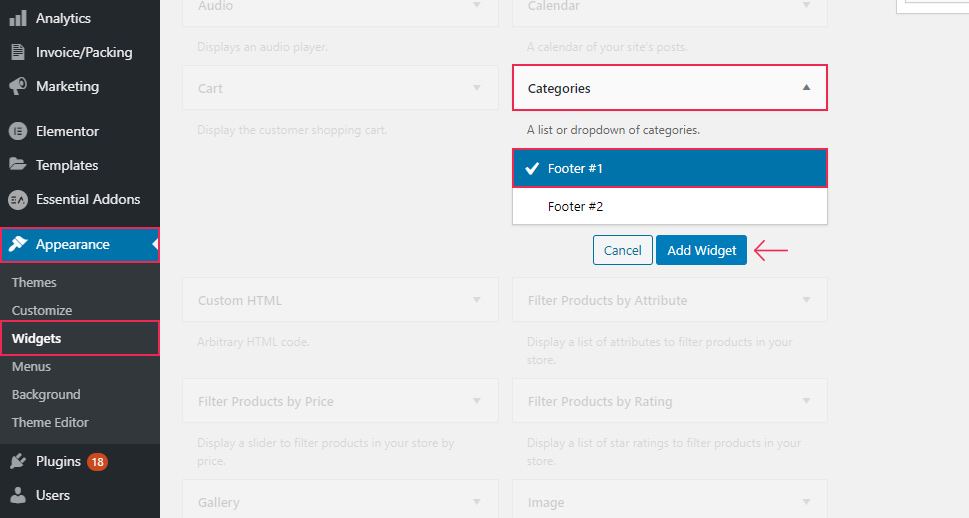This screenshot has width=969, height=518.
Task: Select the checked Footer #1 option
Action: click(669, 169)
